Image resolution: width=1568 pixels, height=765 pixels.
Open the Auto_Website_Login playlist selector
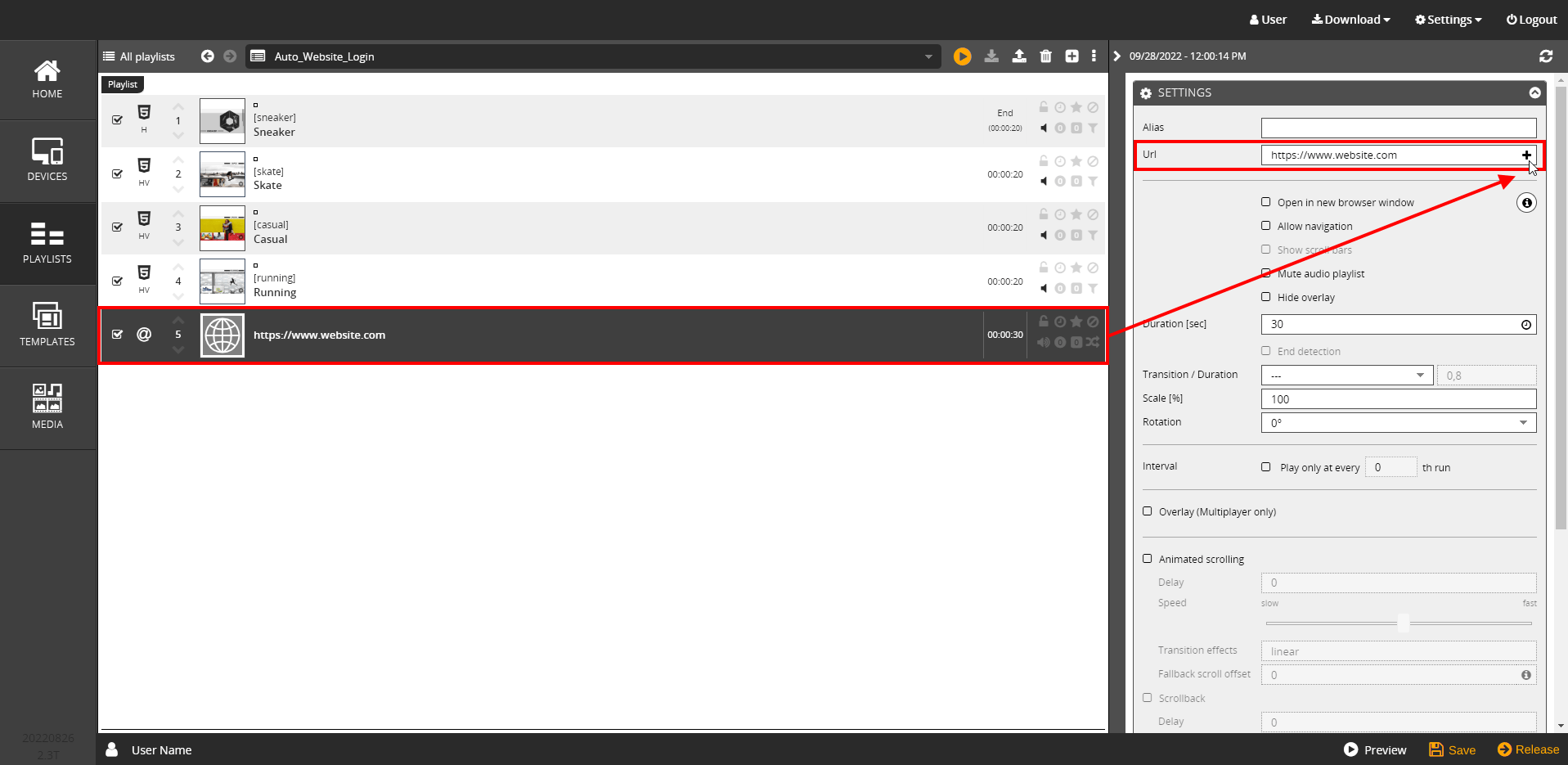(x=593, y=56)
